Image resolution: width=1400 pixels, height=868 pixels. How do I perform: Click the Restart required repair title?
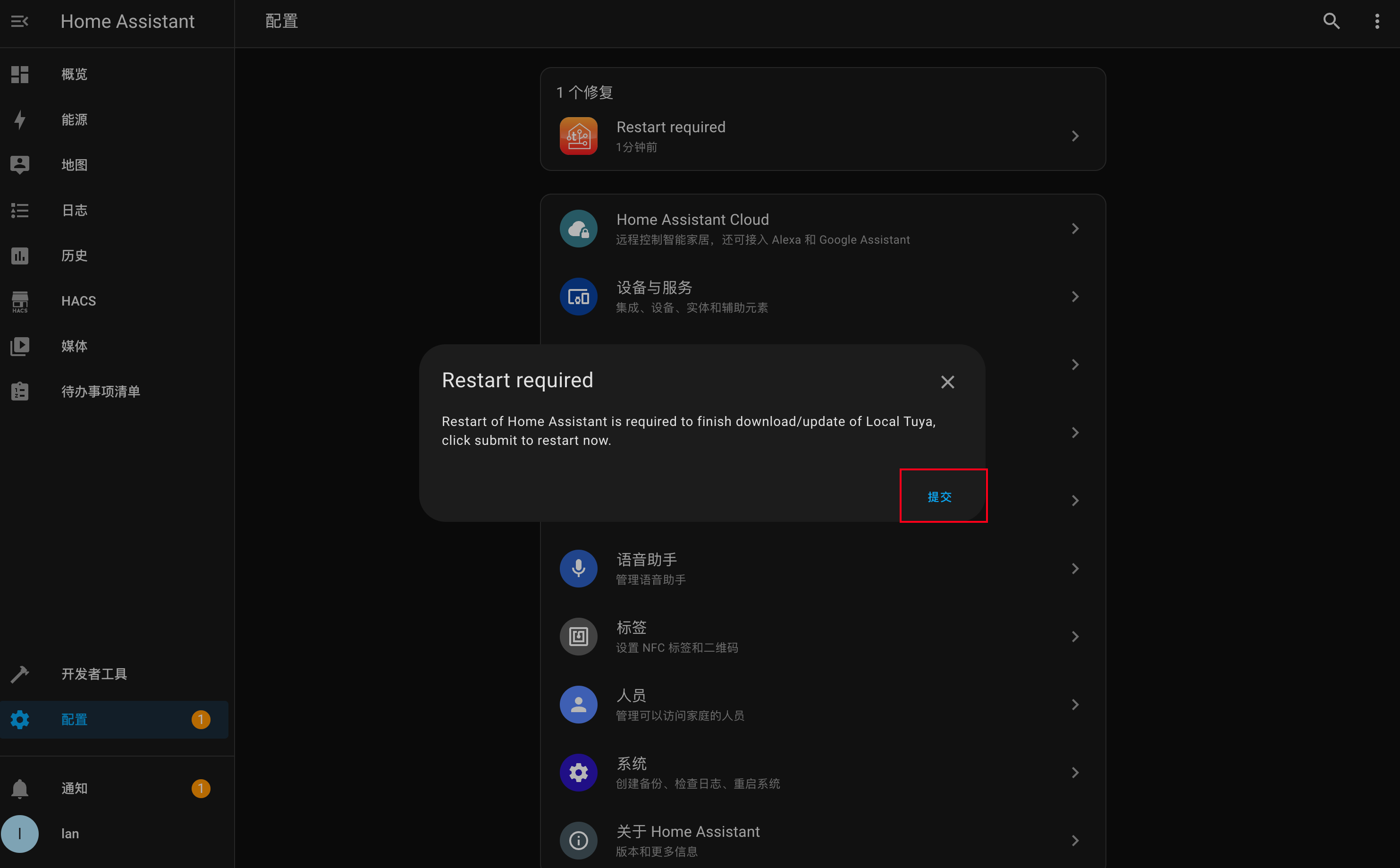(x=671, y=127)
